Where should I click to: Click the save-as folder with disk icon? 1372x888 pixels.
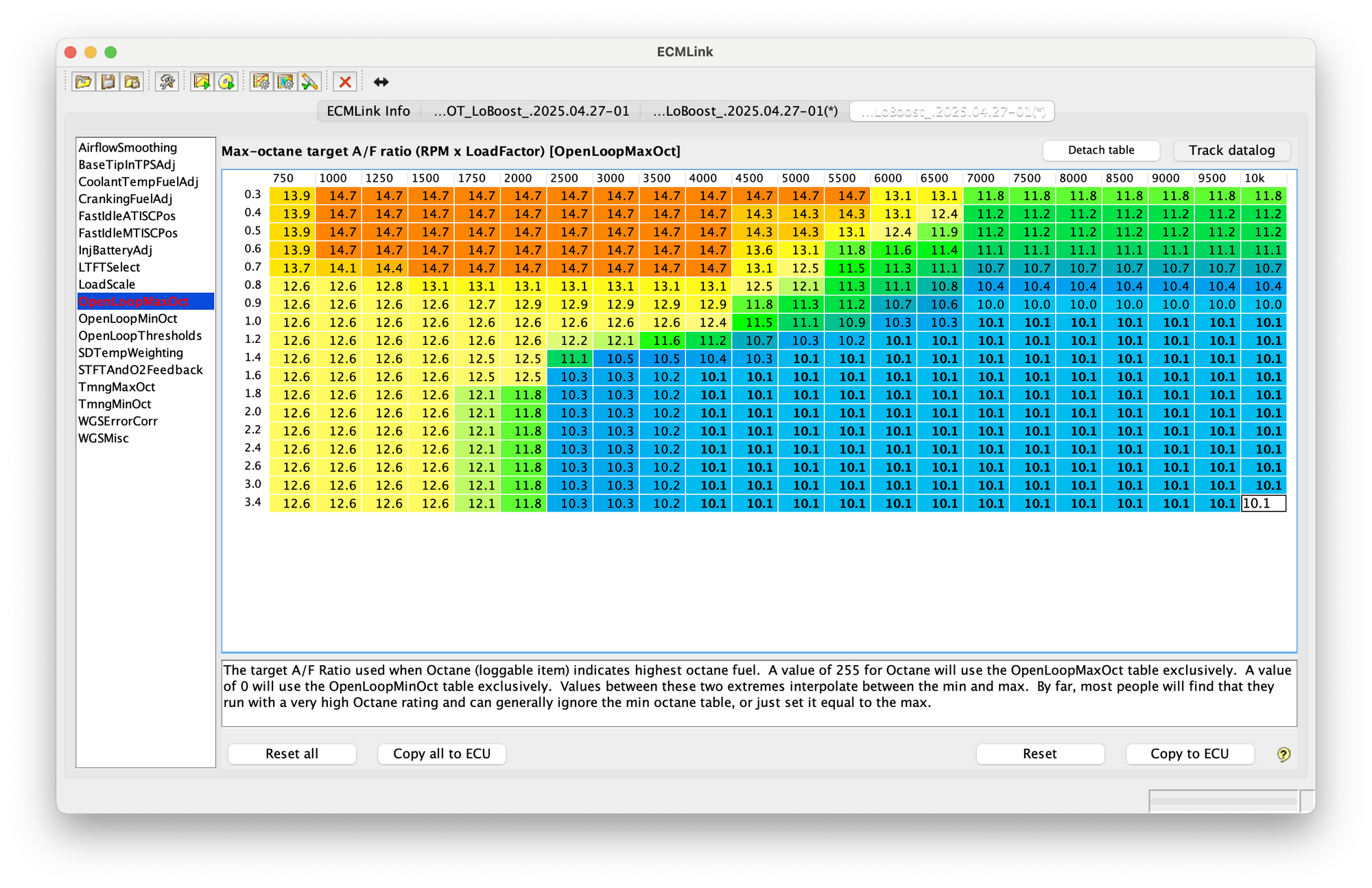(x=132, y=82)
